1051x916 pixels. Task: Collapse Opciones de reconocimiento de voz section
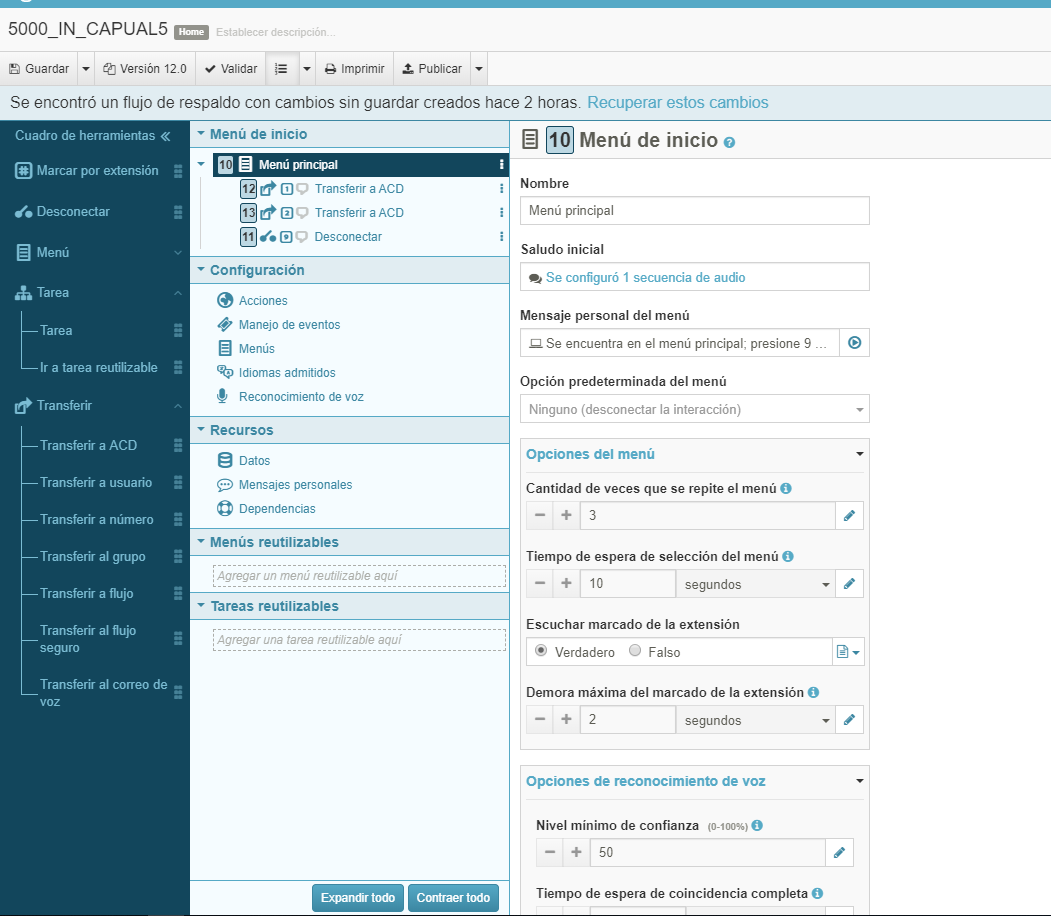pos(859,781)
